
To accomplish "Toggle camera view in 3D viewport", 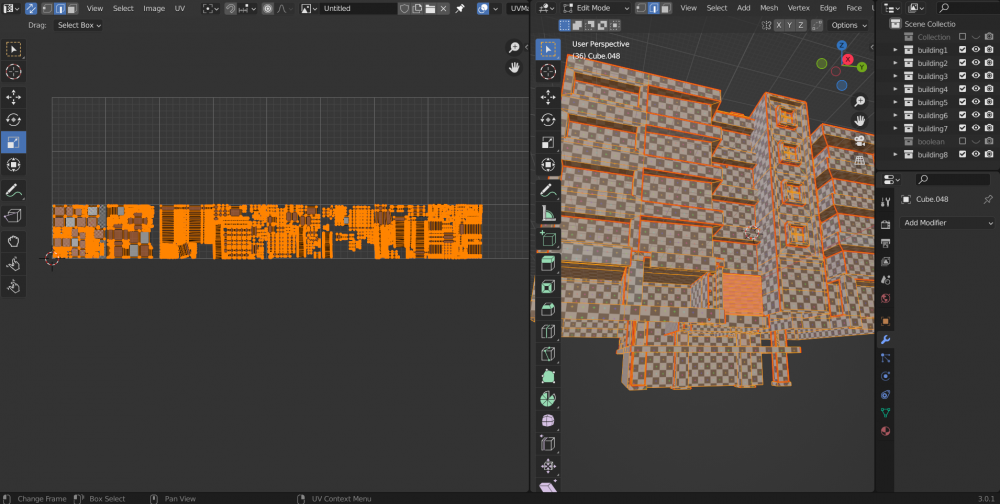I will [859, 139].
